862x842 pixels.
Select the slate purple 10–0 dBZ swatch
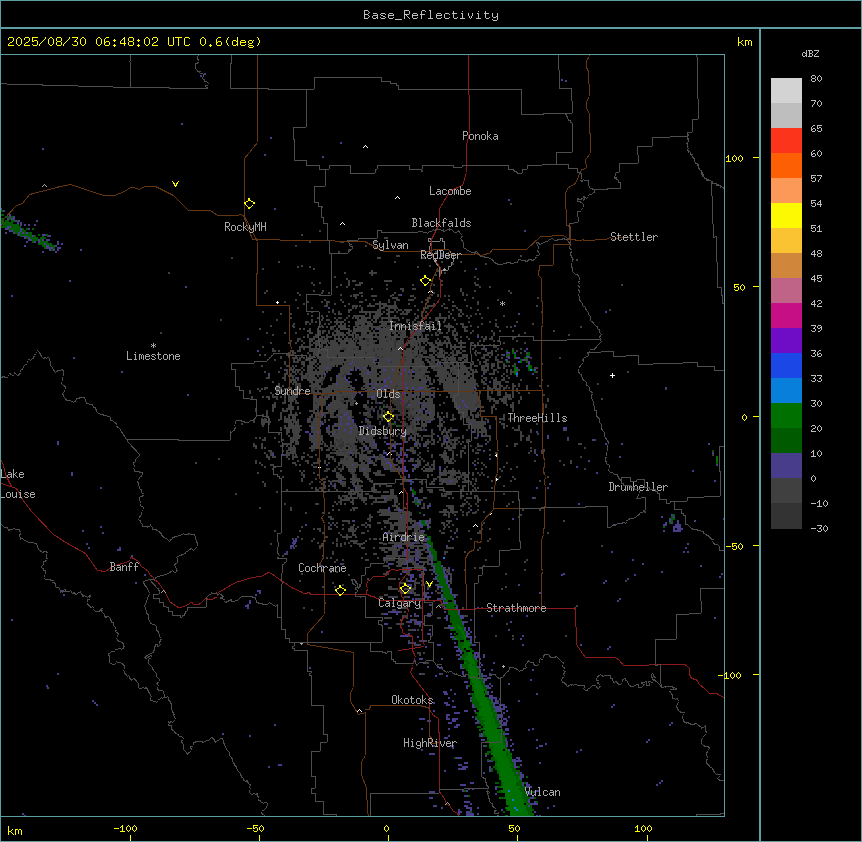coord(786,466)
